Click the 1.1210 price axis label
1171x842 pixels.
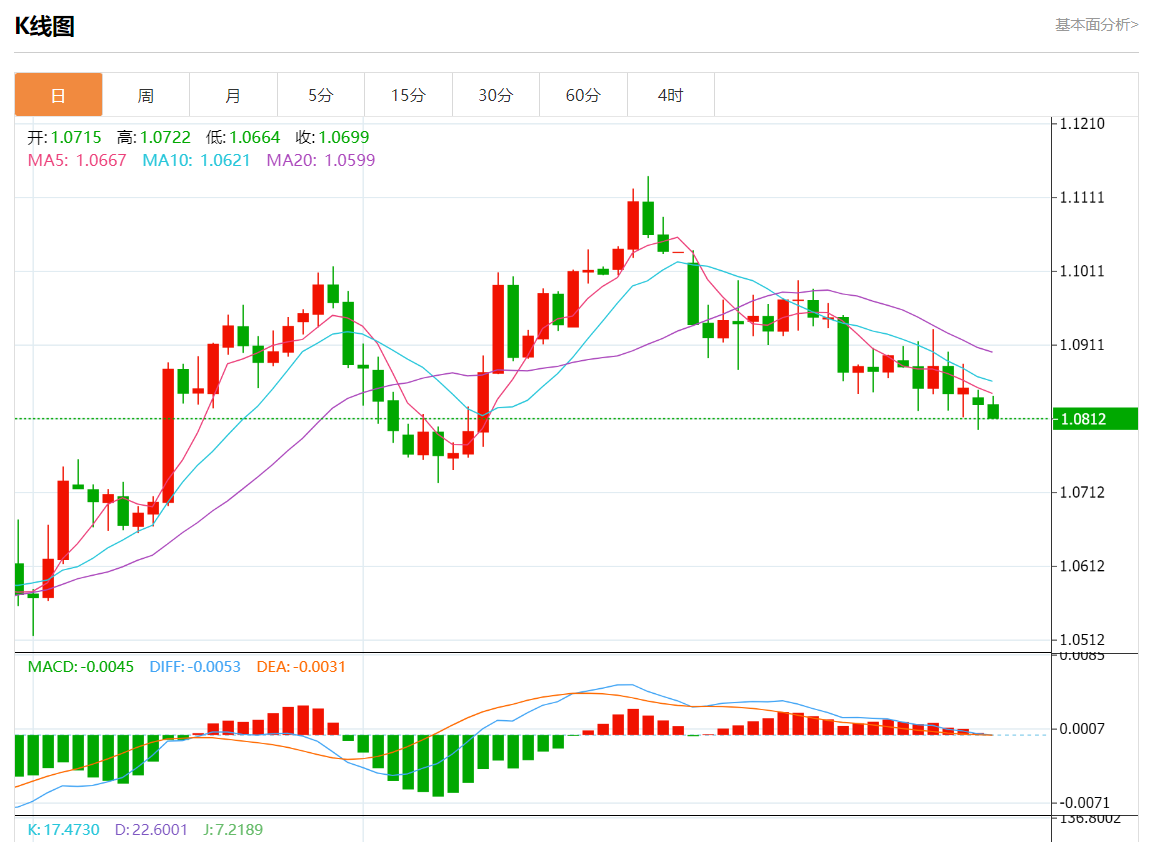(x=1082, y=124)
